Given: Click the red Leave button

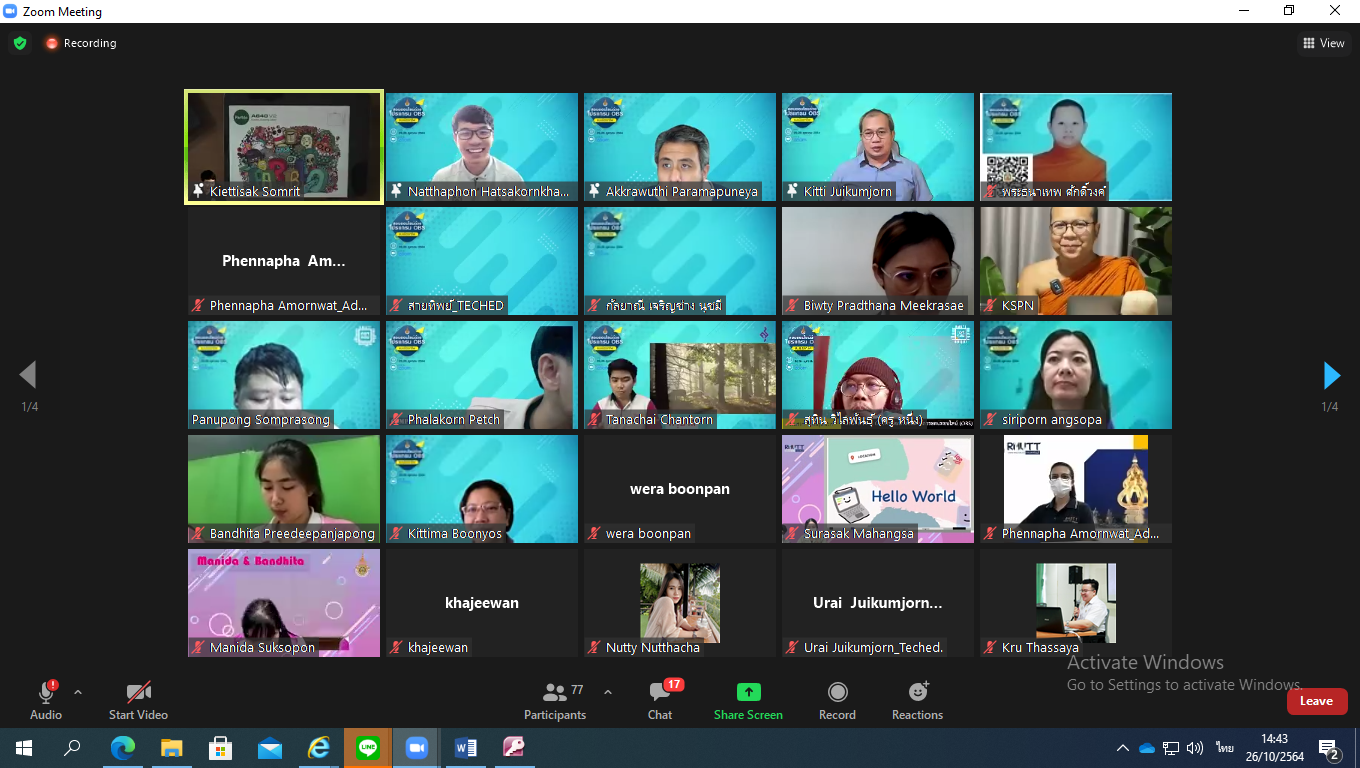Looking at the screenshot, I should [1316, 701].
